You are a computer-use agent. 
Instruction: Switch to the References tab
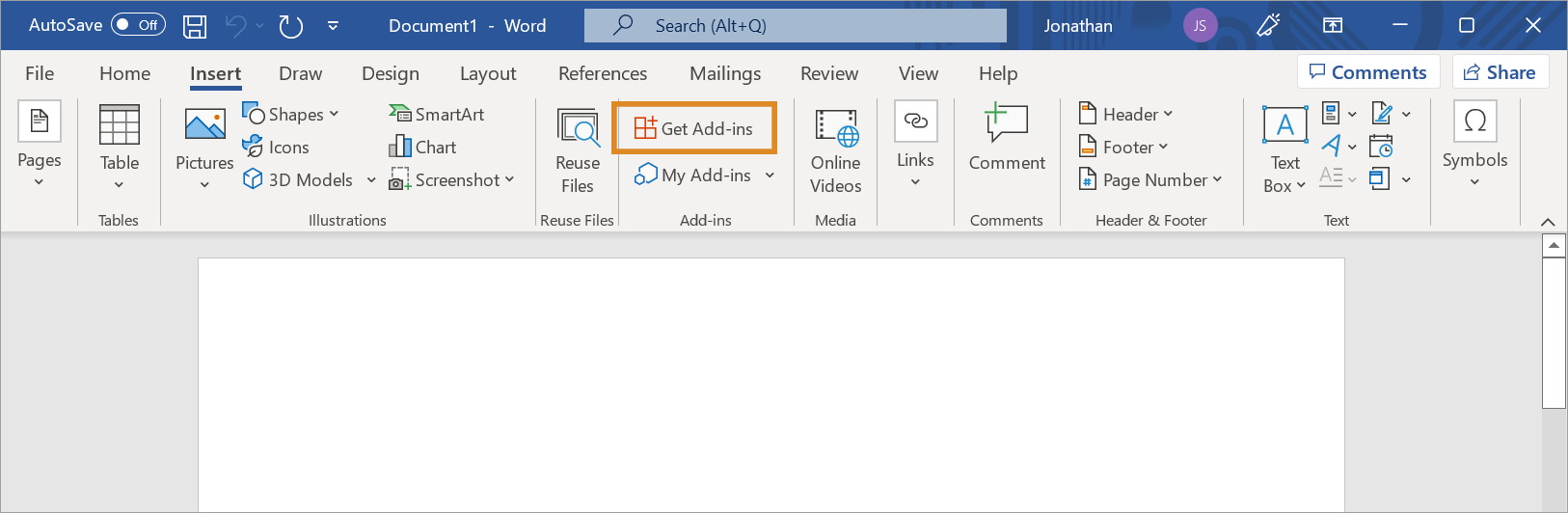(x=603, y=73)
